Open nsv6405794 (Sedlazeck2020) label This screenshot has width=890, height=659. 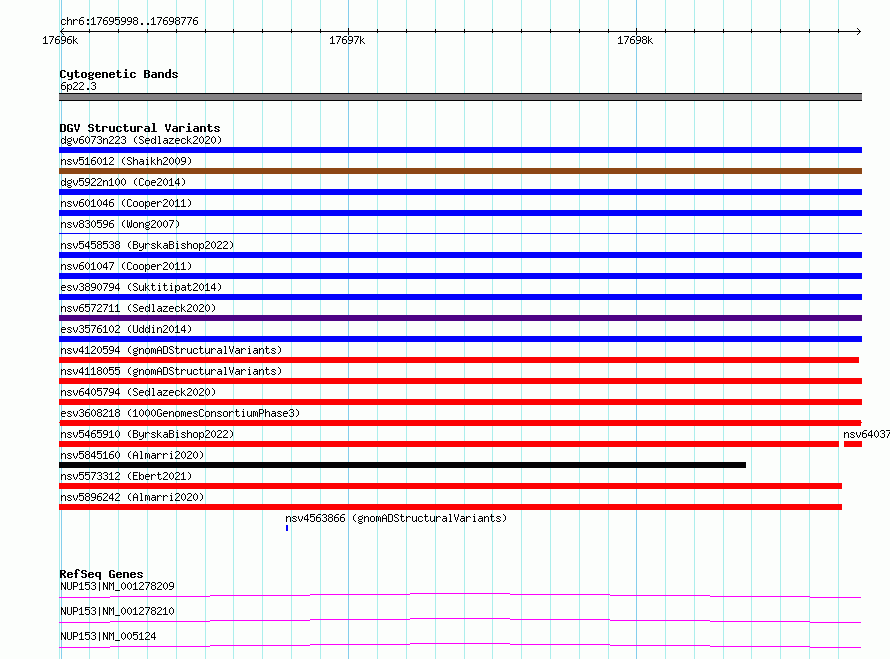(138, 392)
